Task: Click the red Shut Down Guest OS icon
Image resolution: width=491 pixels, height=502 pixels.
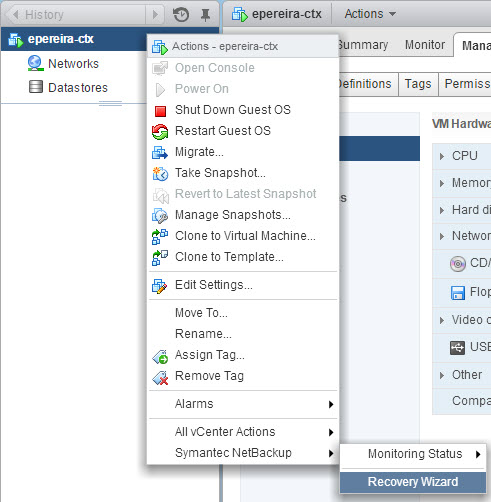Action: (x=160, y=111)
